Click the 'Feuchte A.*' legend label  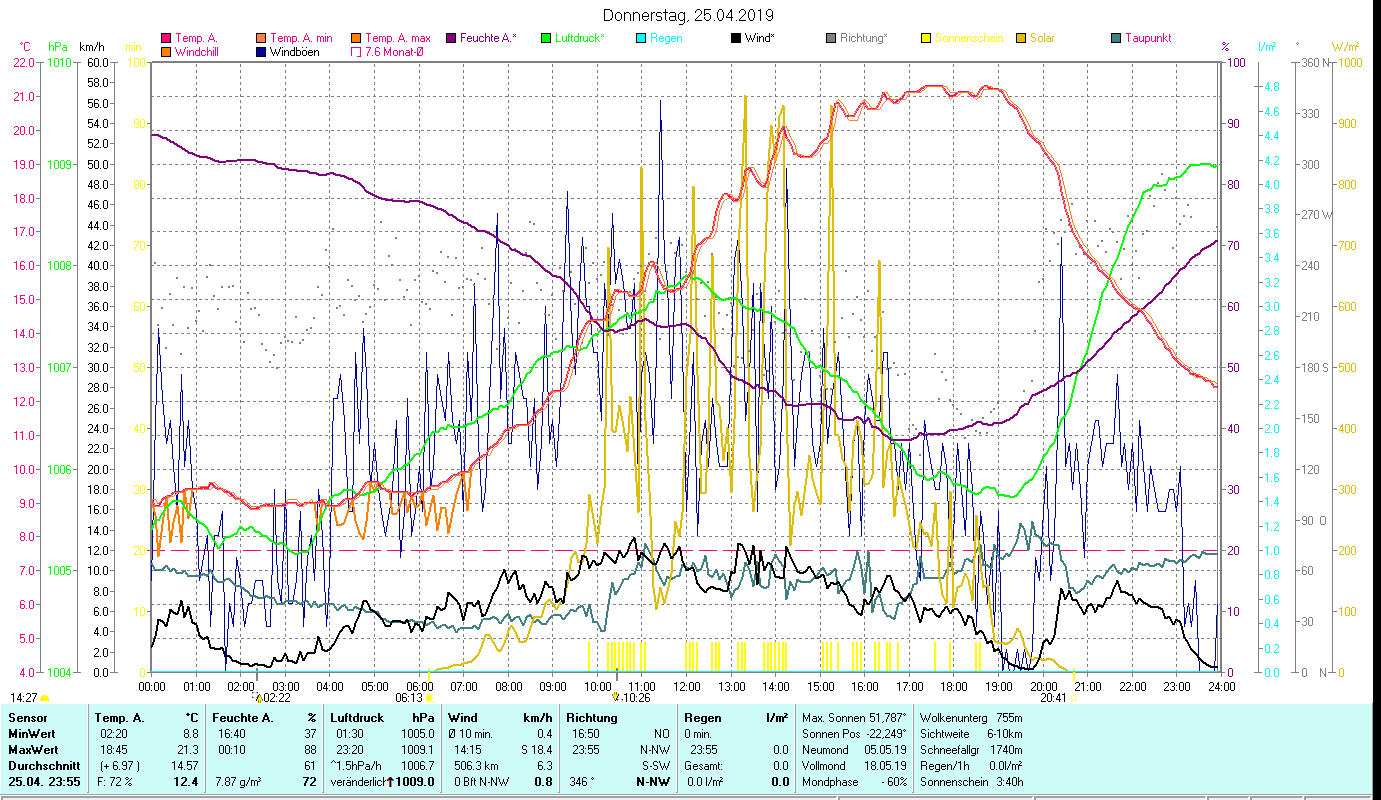(488, 38)
